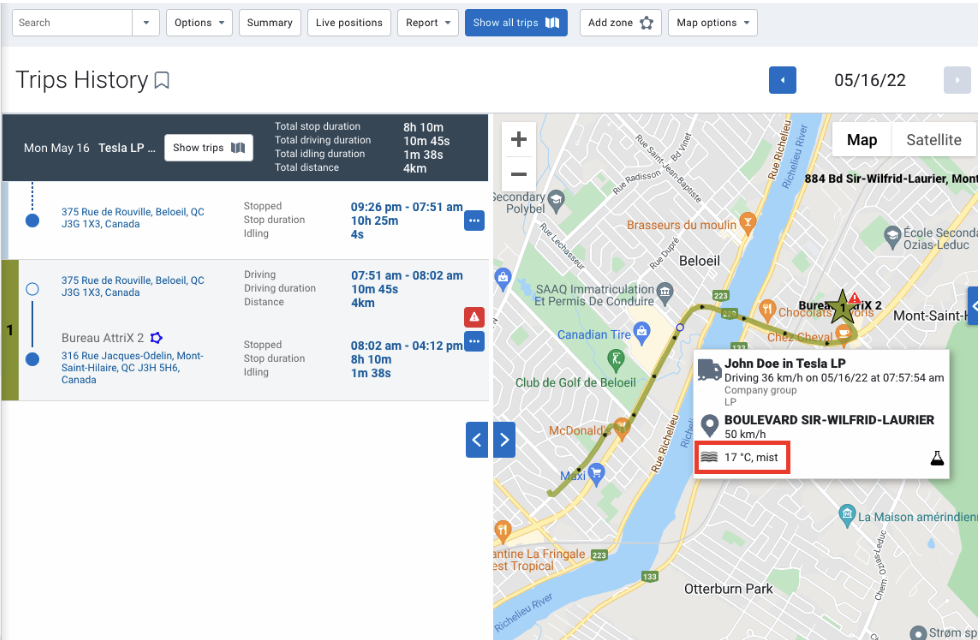This screenshot has width=980, height=640.
Task: Click the Maxi shopping cart marker
Action: pyautogui.click(x=596, y=474)
